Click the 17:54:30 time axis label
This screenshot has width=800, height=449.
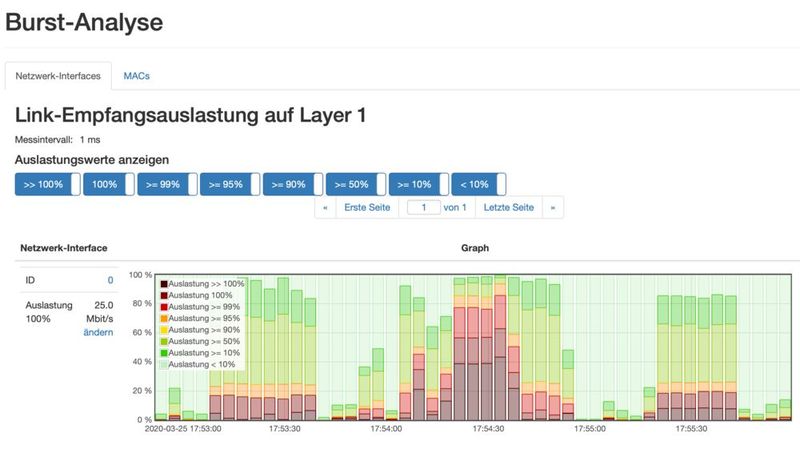tap(488, 429)
